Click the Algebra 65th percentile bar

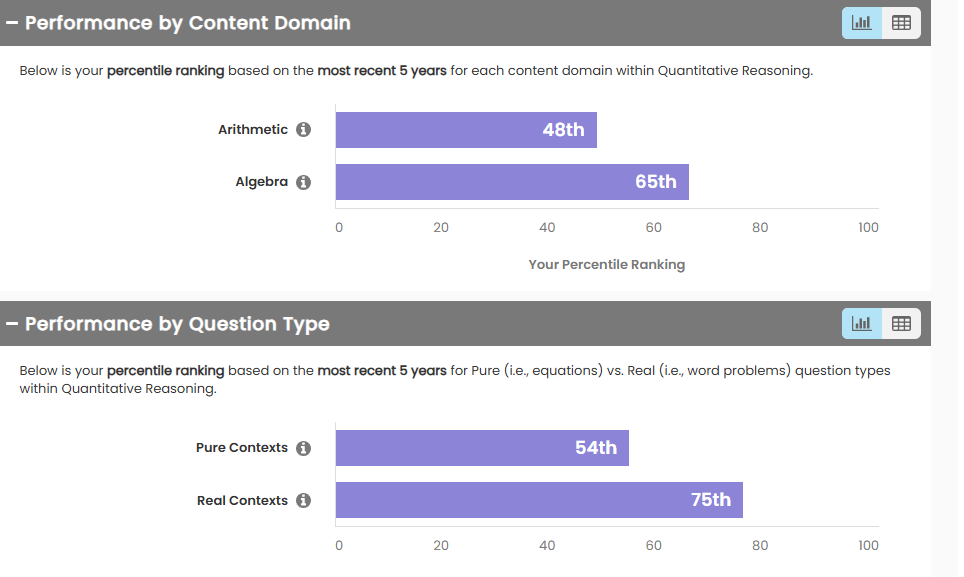pos(512,182)
